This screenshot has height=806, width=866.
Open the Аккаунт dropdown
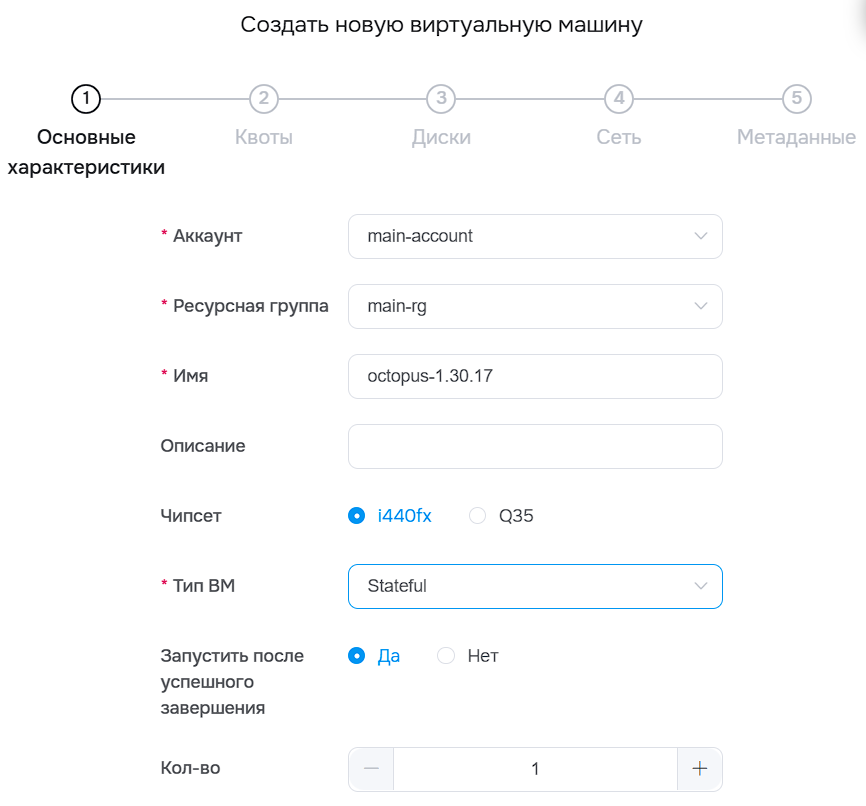(x=535, y=237)
